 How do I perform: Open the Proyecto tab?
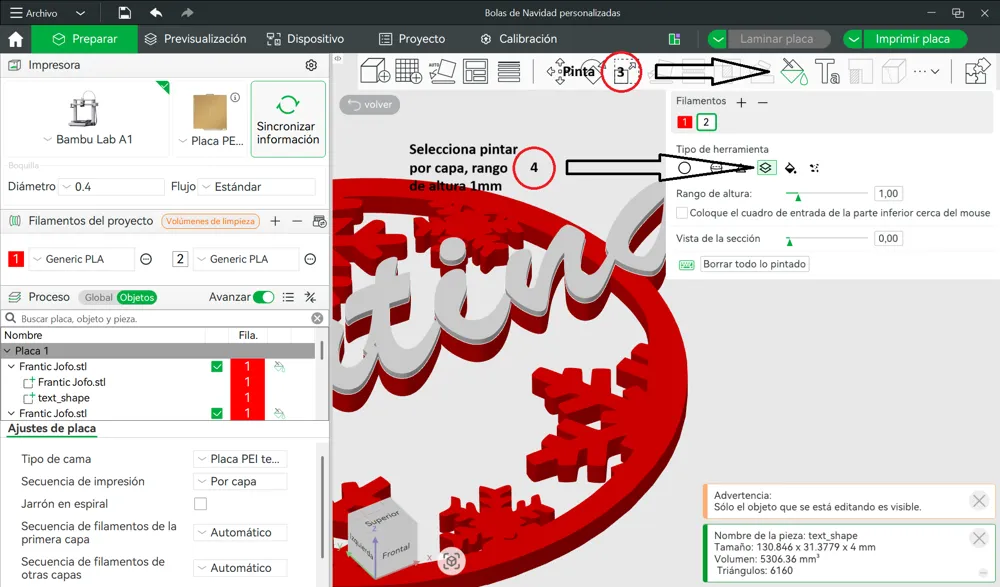tap(412, 39)
